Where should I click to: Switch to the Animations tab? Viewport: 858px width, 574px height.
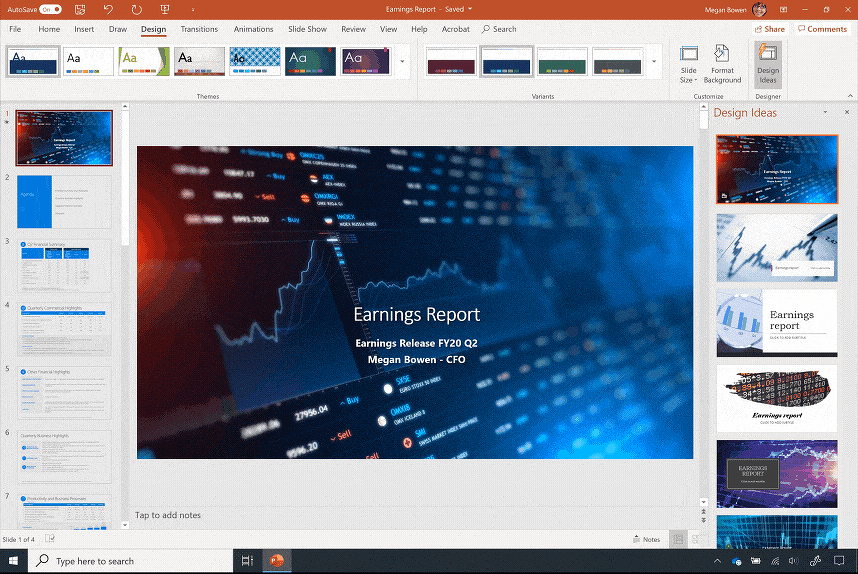[x=253, y=29]
